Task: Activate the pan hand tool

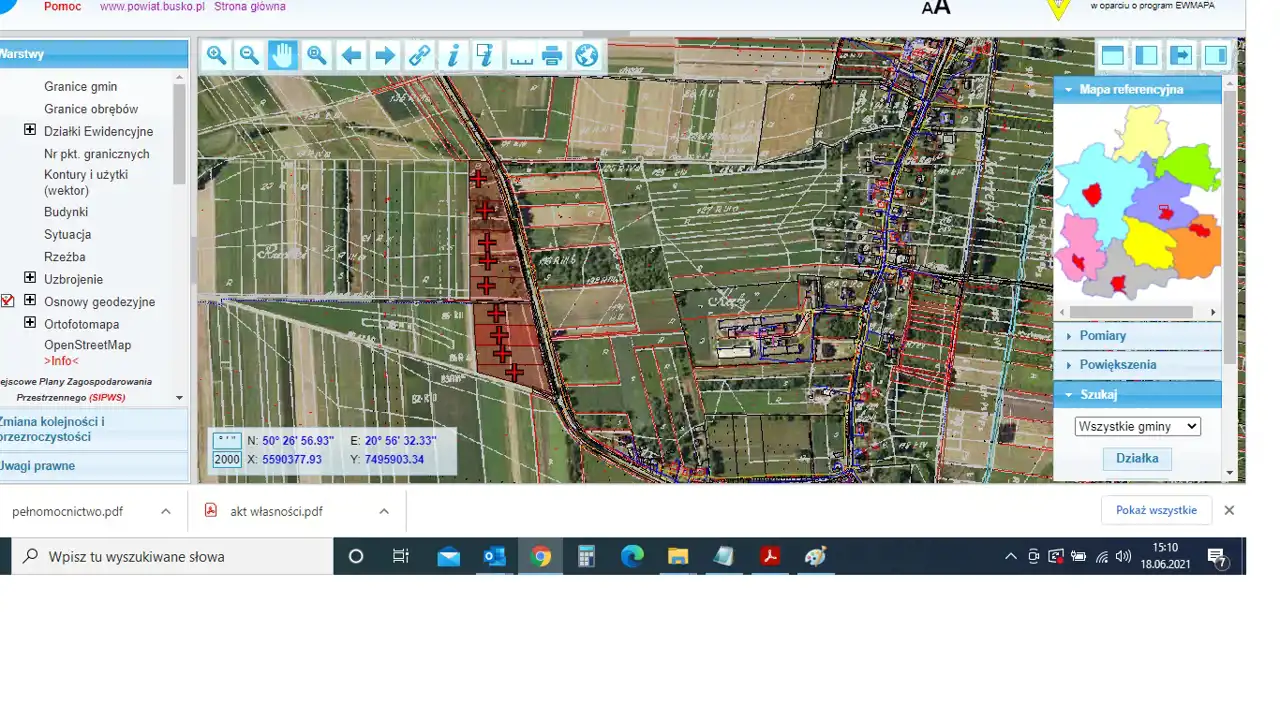Action: (x=283, y=56)
